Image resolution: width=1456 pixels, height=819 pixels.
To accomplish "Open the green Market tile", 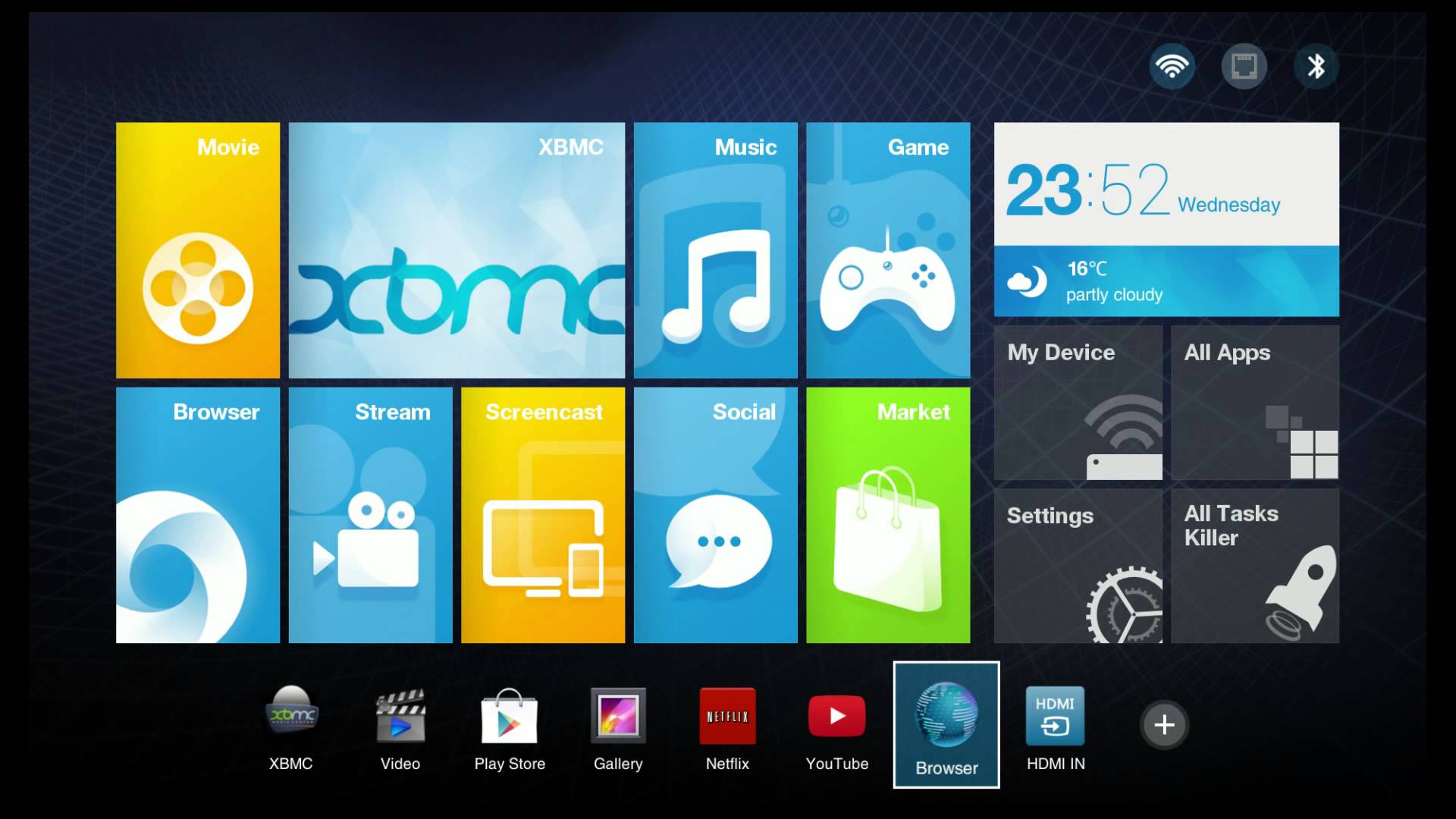I will click(888, 516).
